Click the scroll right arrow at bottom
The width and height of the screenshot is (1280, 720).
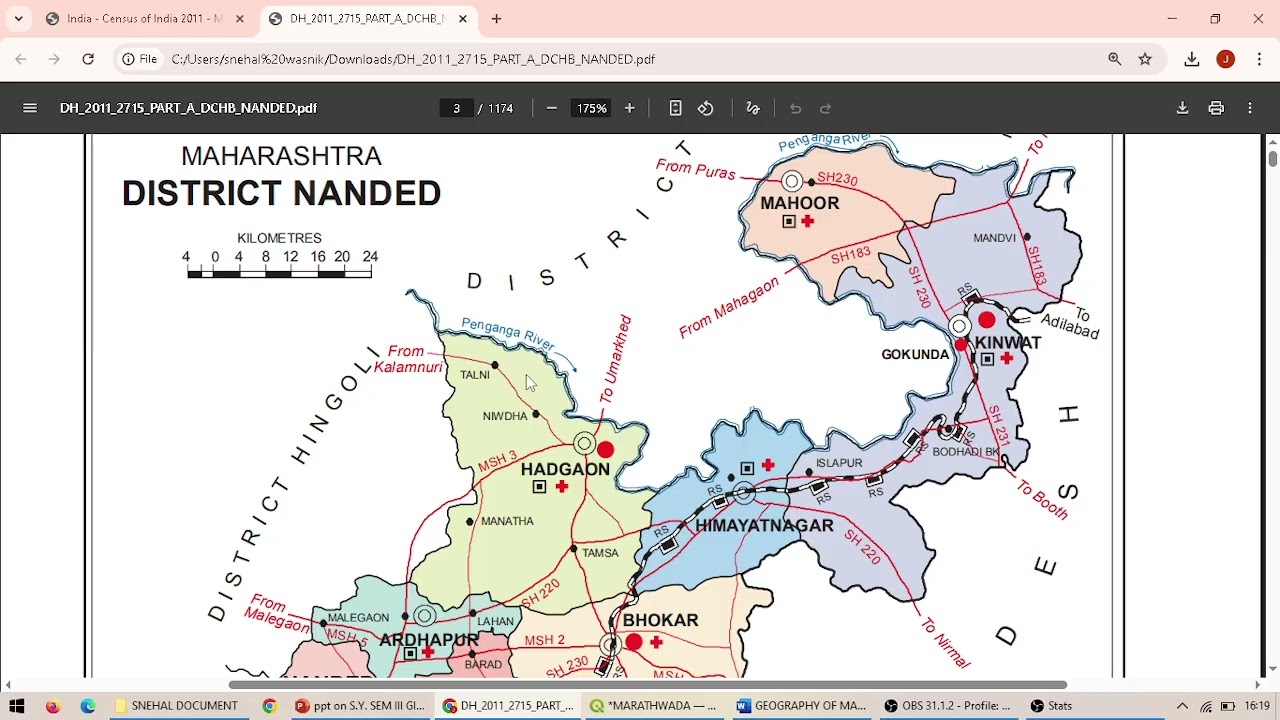(1258, 685)
